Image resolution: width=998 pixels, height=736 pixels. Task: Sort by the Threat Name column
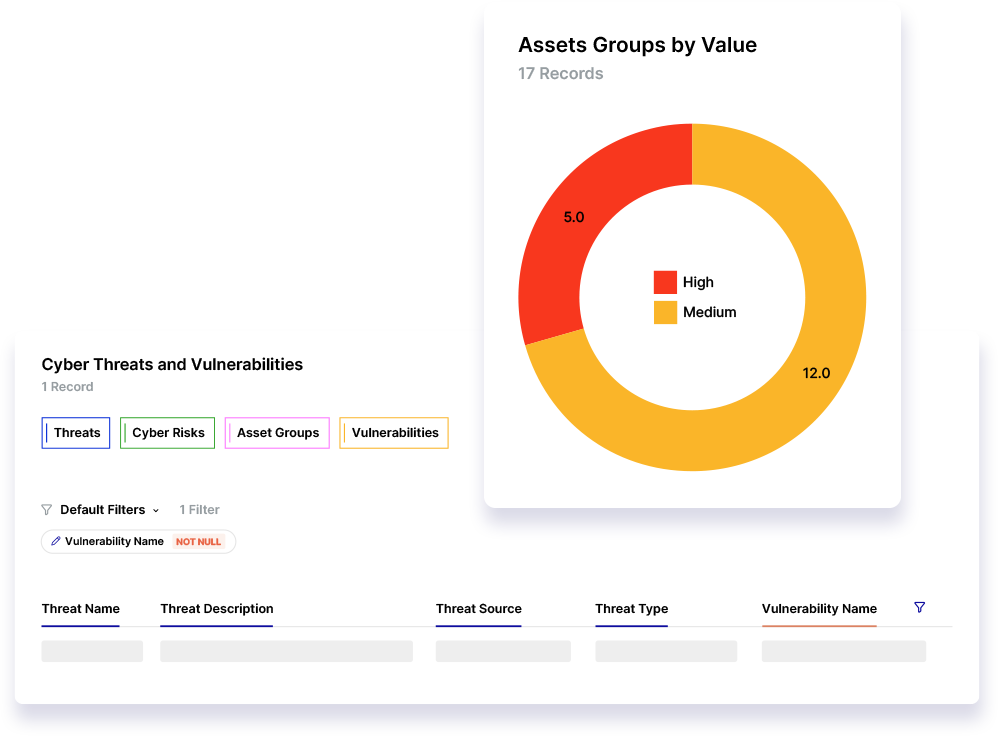click(x=80, y=608)
